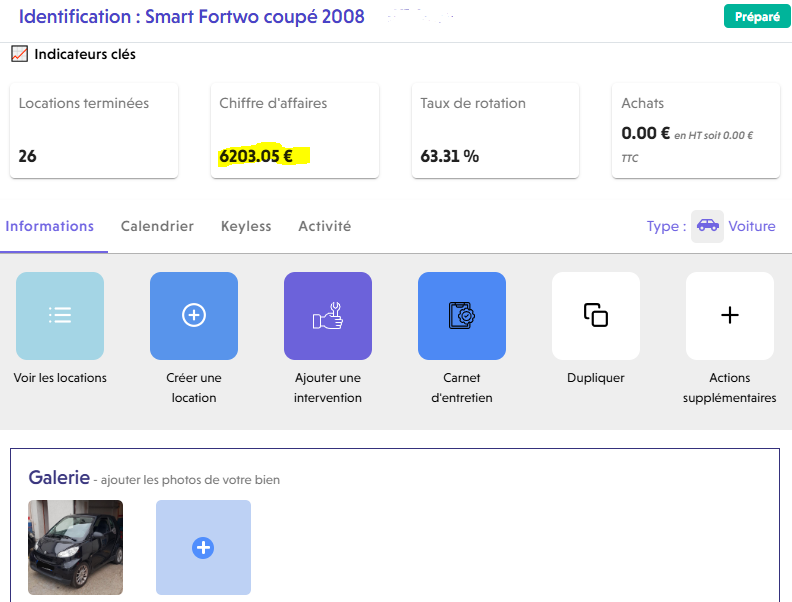Click the car icon next to Type
The height and width of the screenshot is (602, 792).
coord(708,226)
